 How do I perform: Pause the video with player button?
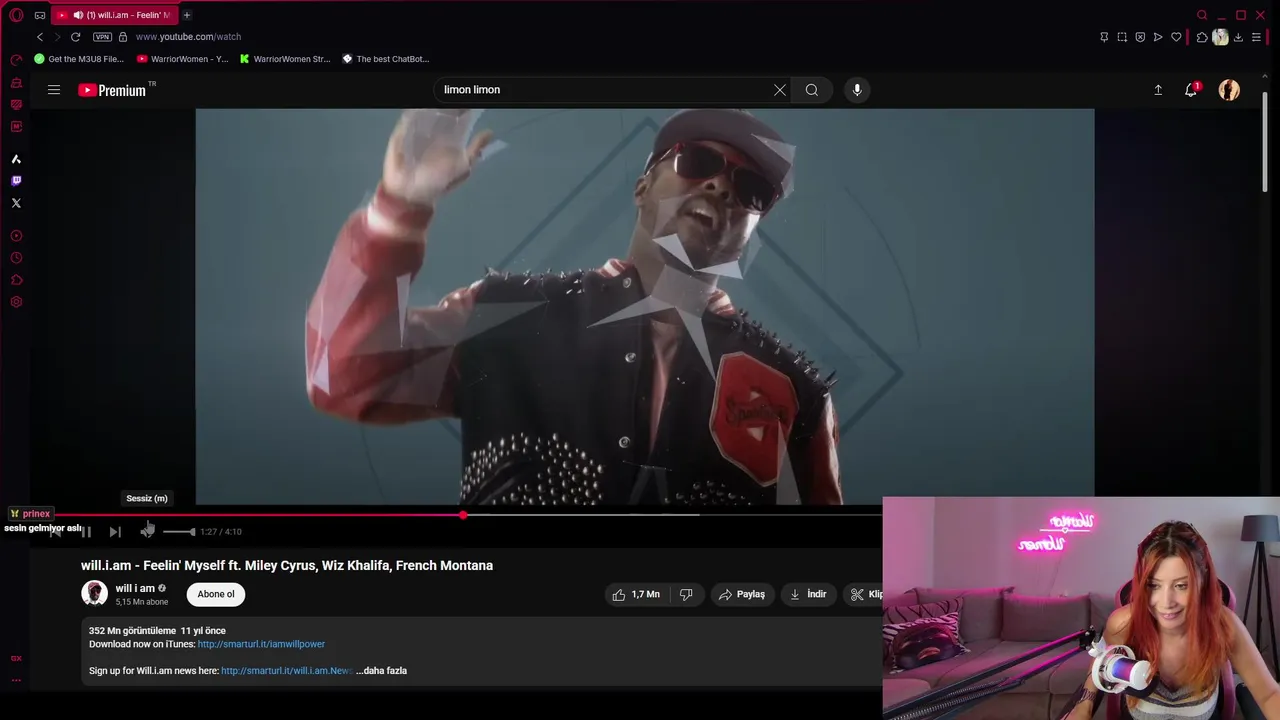(86, 532)
